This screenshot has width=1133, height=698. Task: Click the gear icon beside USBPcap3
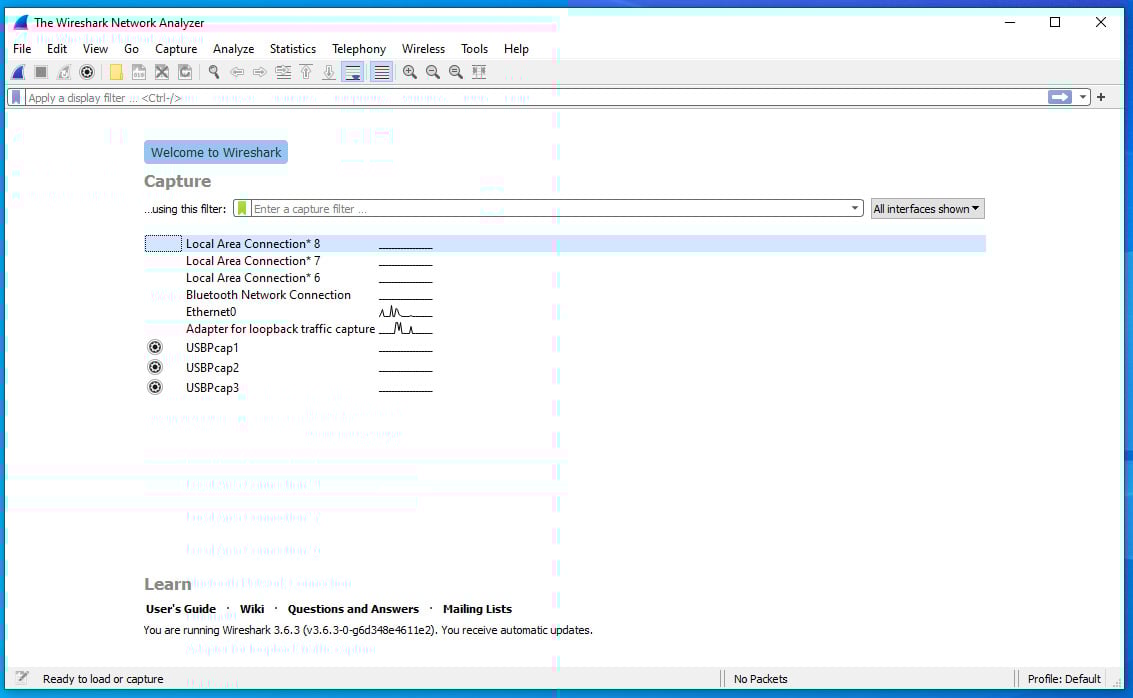(155, 387)
